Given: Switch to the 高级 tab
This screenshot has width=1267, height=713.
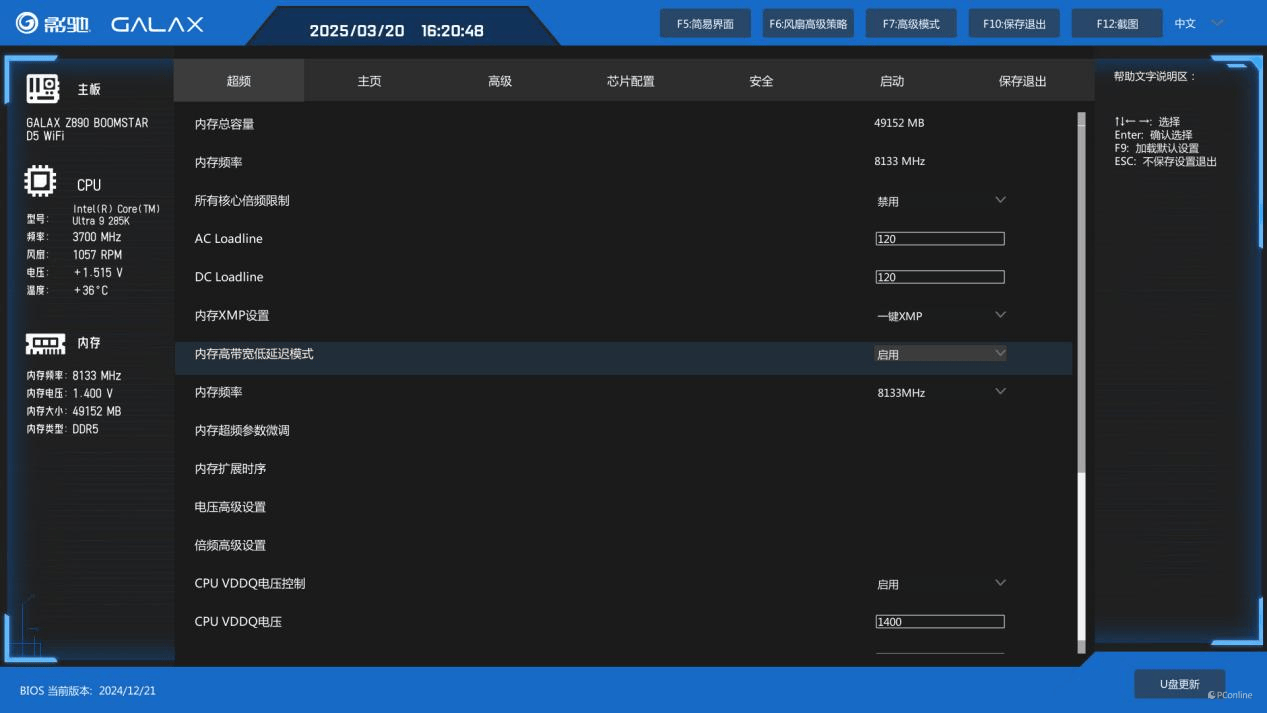Looking at the screenshot, I should coord(500,81).
